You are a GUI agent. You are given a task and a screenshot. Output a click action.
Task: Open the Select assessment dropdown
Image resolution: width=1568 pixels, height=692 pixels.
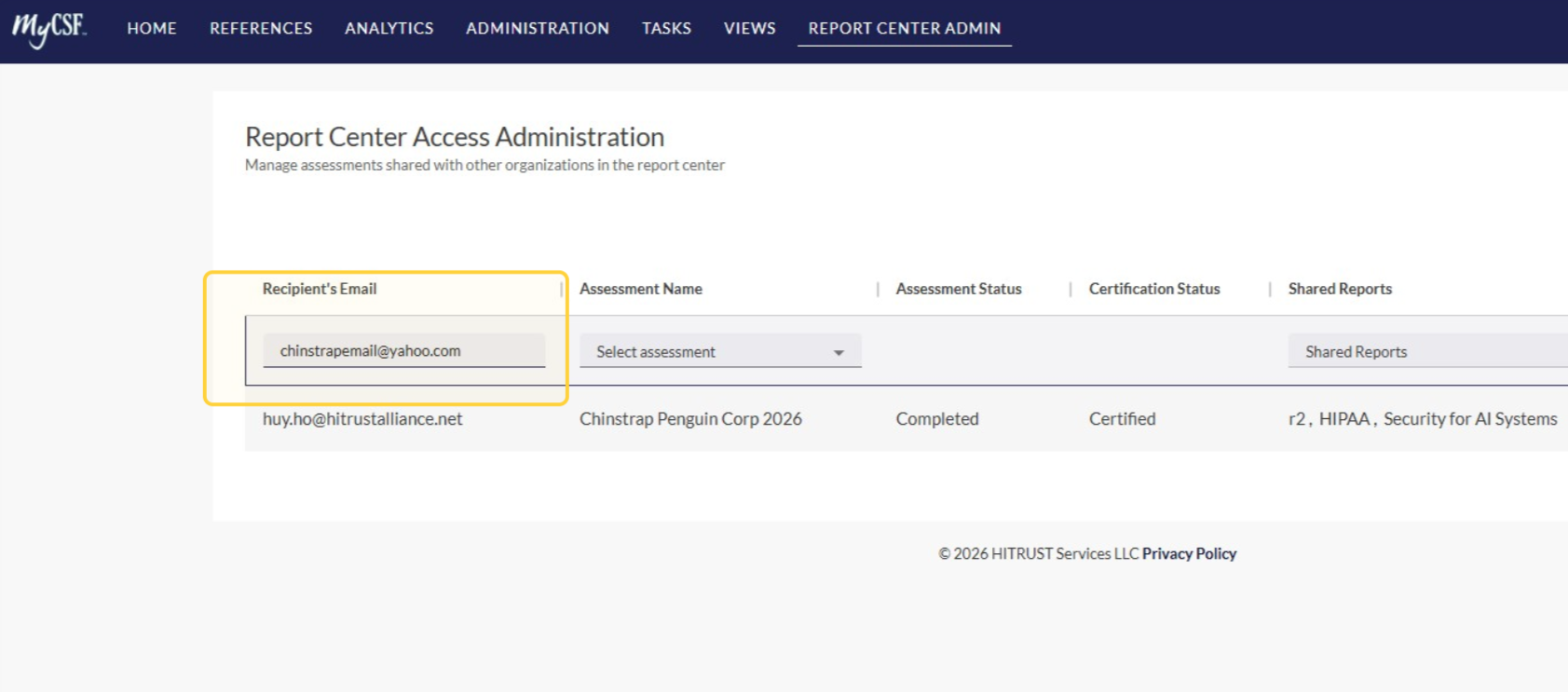pyautogui.click(x=720, y=351)
